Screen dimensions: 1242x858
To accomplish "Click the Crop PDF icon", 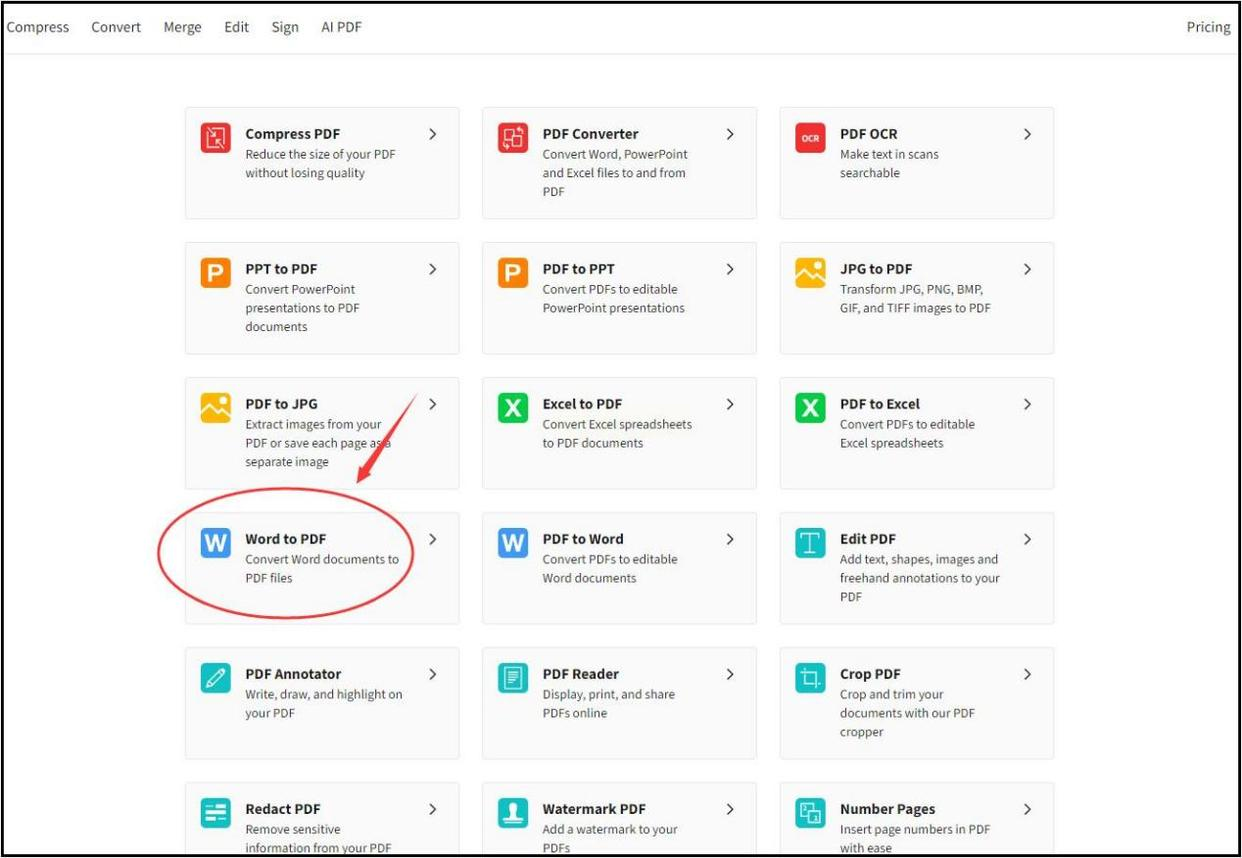I will point(810,678).
